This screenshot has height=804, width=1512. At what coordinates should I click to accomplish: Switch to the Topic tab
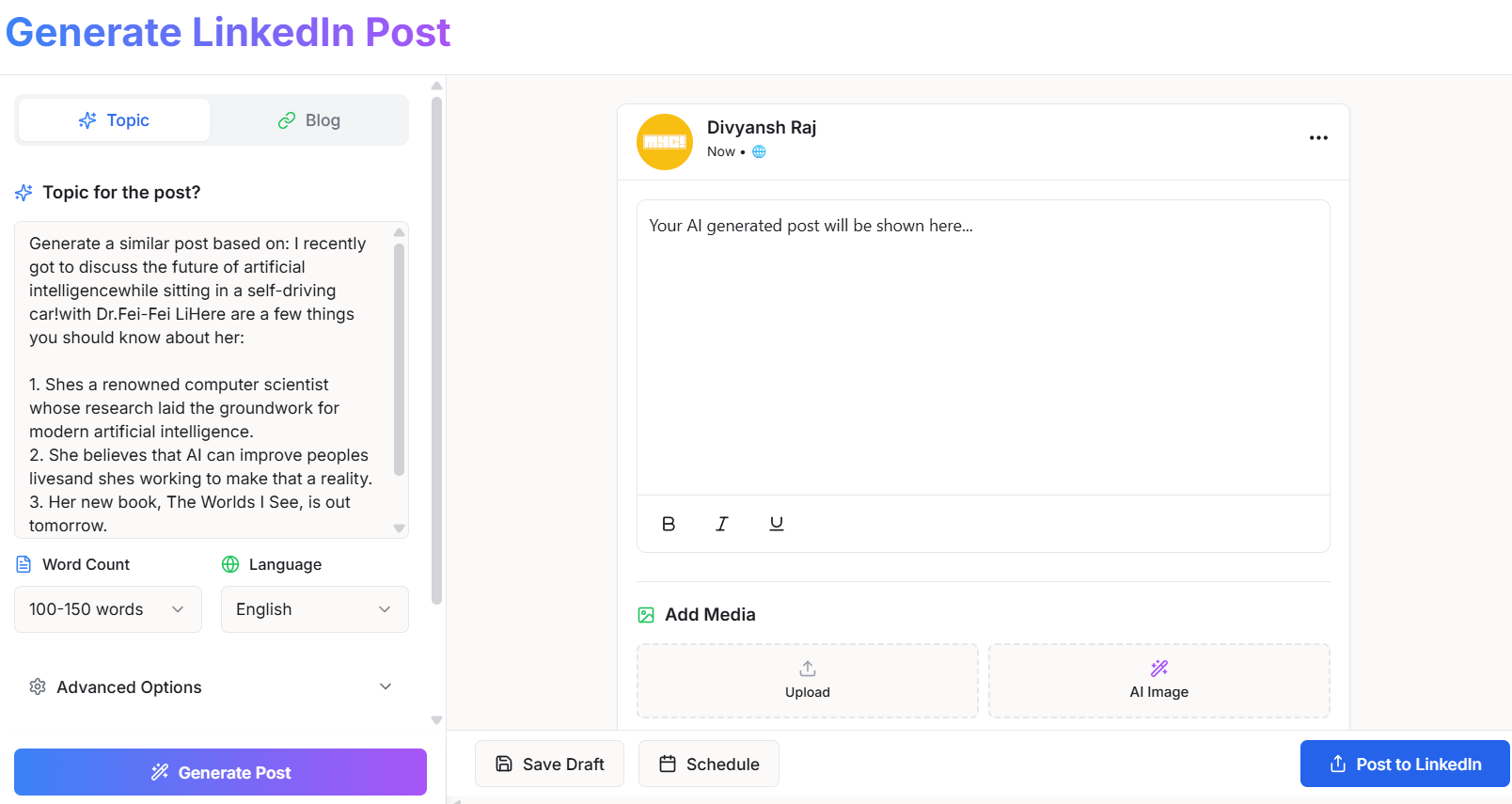114,120
